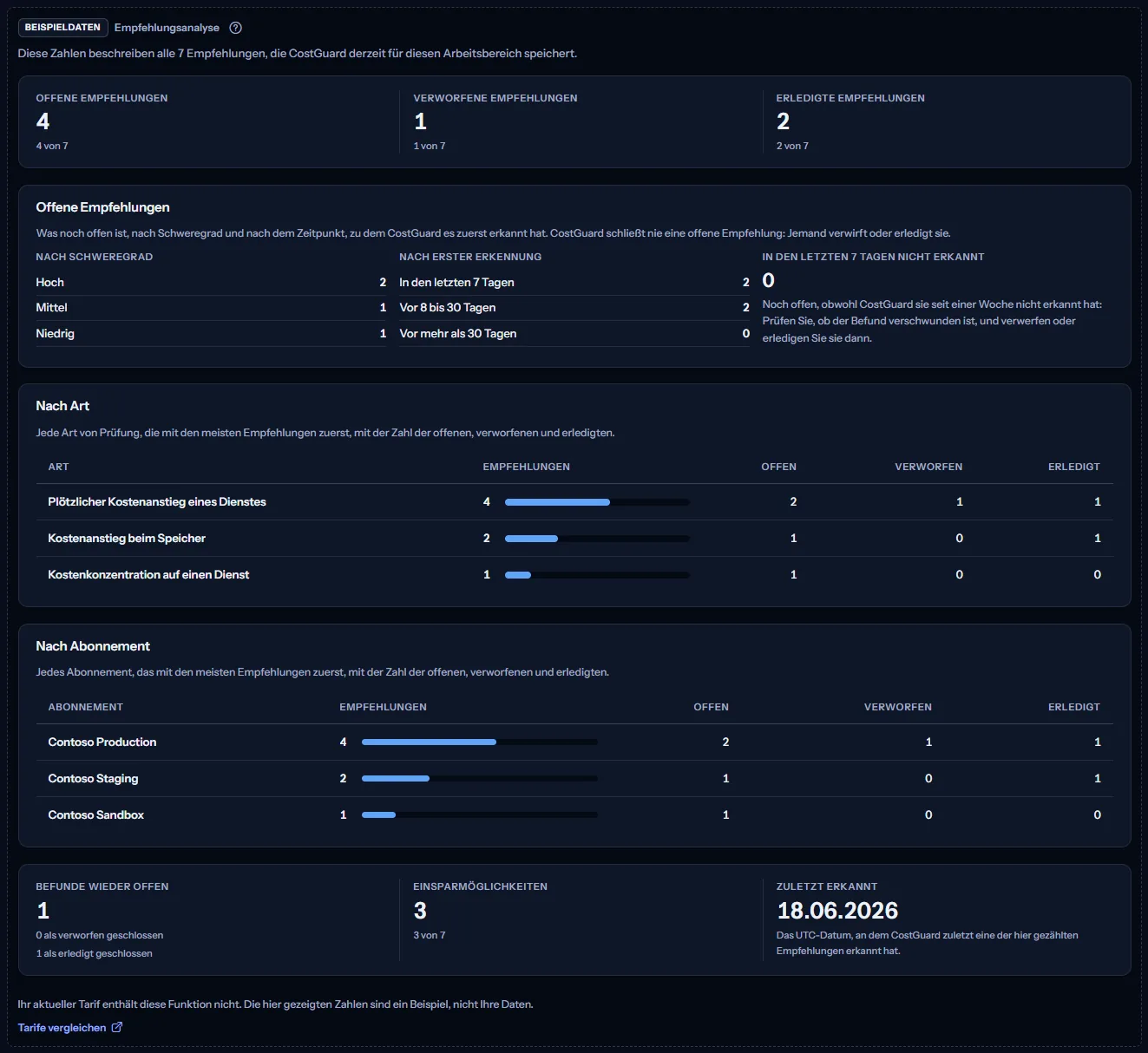Click the Contoso Staging subscription row
Viewport: 1148px width, 1053px height.
click(x=574, y=779)
